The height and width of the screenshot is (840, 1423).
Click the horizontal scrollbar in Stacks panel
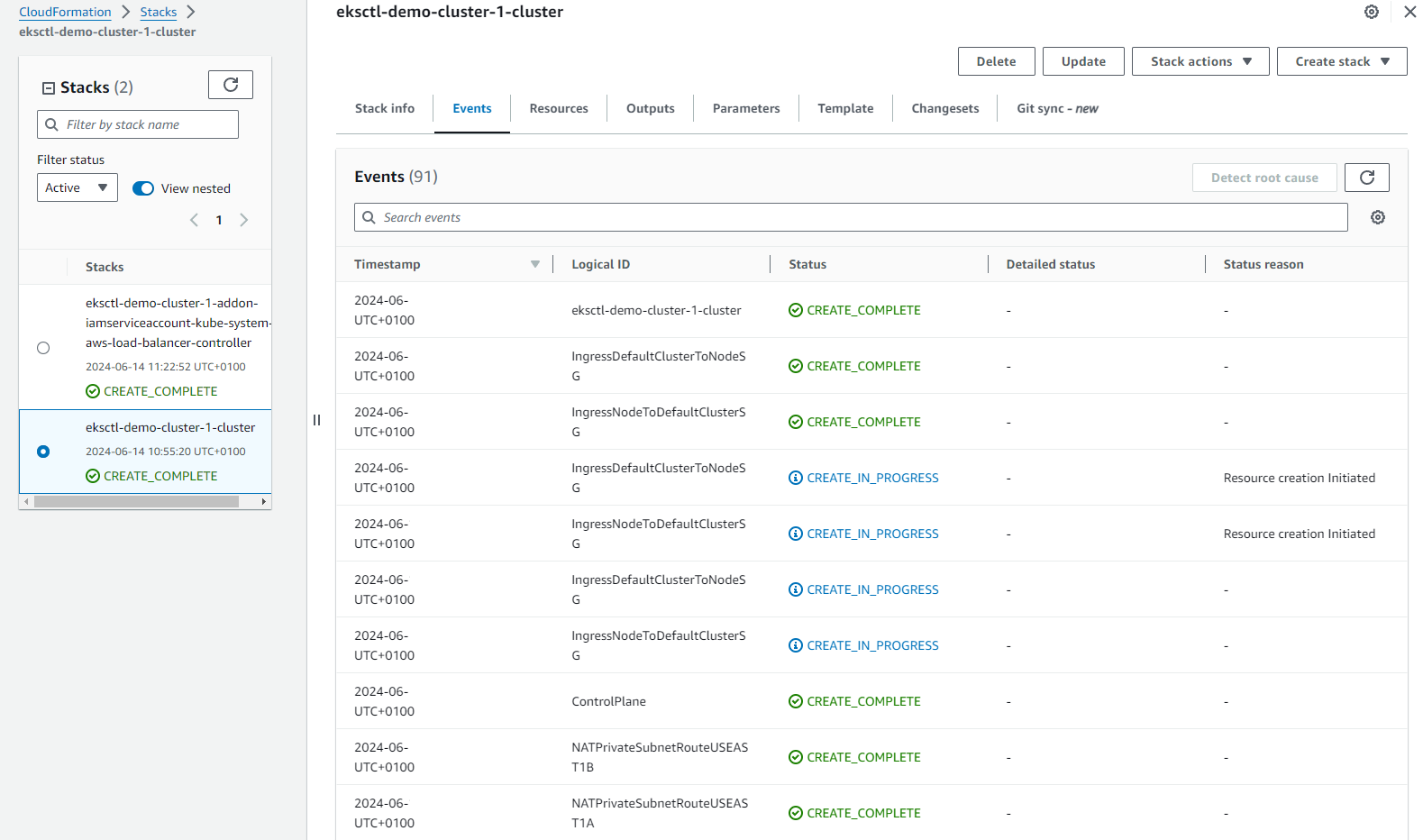click(x=136, y=501)
